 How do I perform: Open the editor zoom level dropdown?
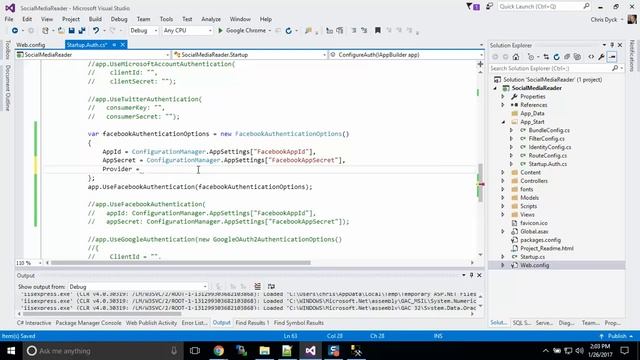(x=29, y=263)
